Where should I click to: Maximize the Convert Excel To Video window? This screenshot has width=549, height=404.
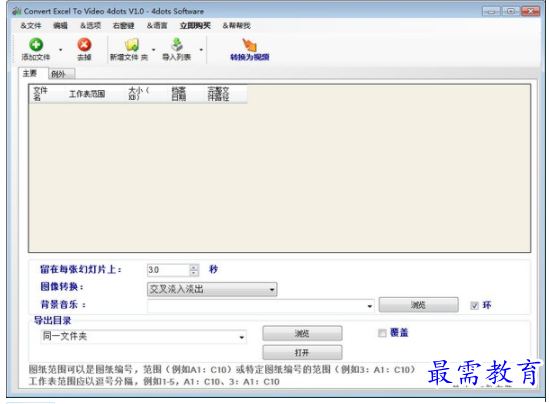tap(510, 11)
